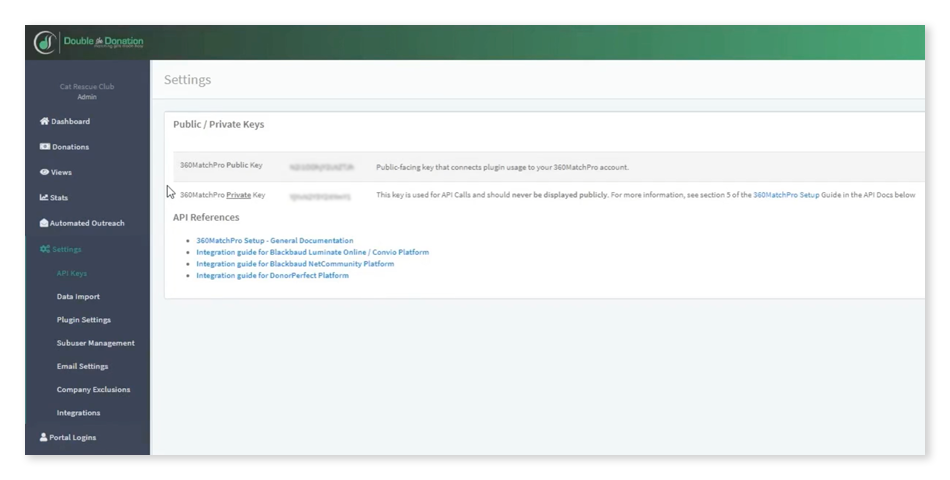Open Plugin Settings submenu item
This screenshot has width=950, height=480.
pyautogui.click(x=84, y=319)
